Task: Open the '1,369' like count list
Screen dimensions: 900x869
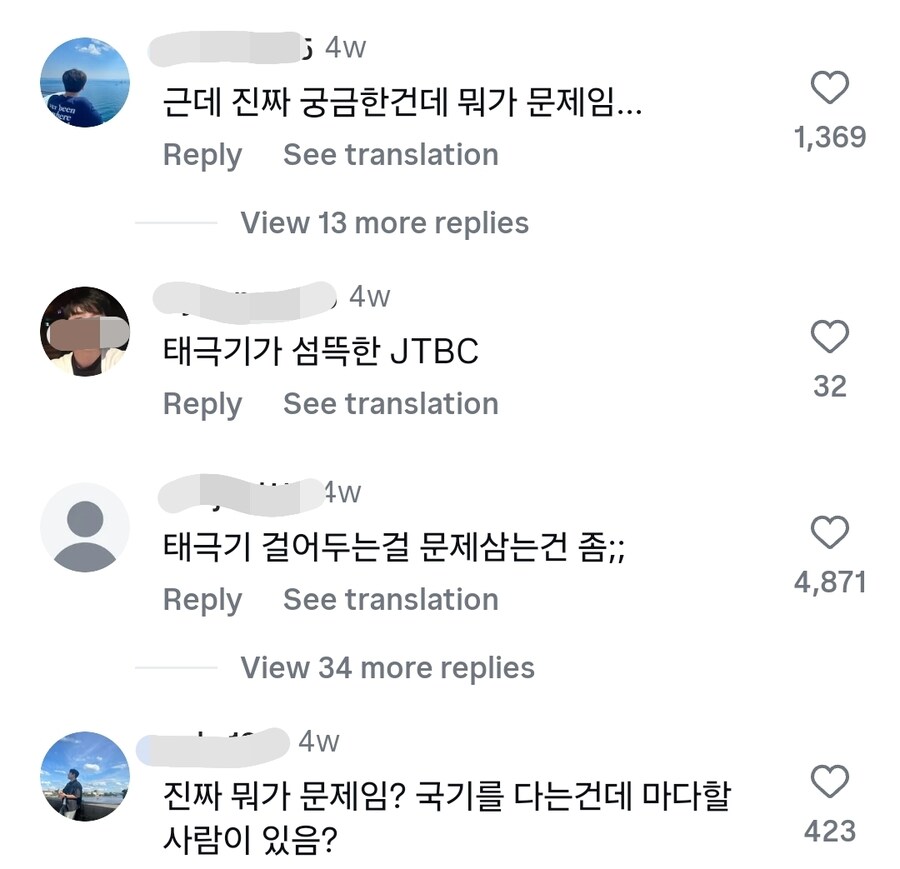Action: [830, 137]
